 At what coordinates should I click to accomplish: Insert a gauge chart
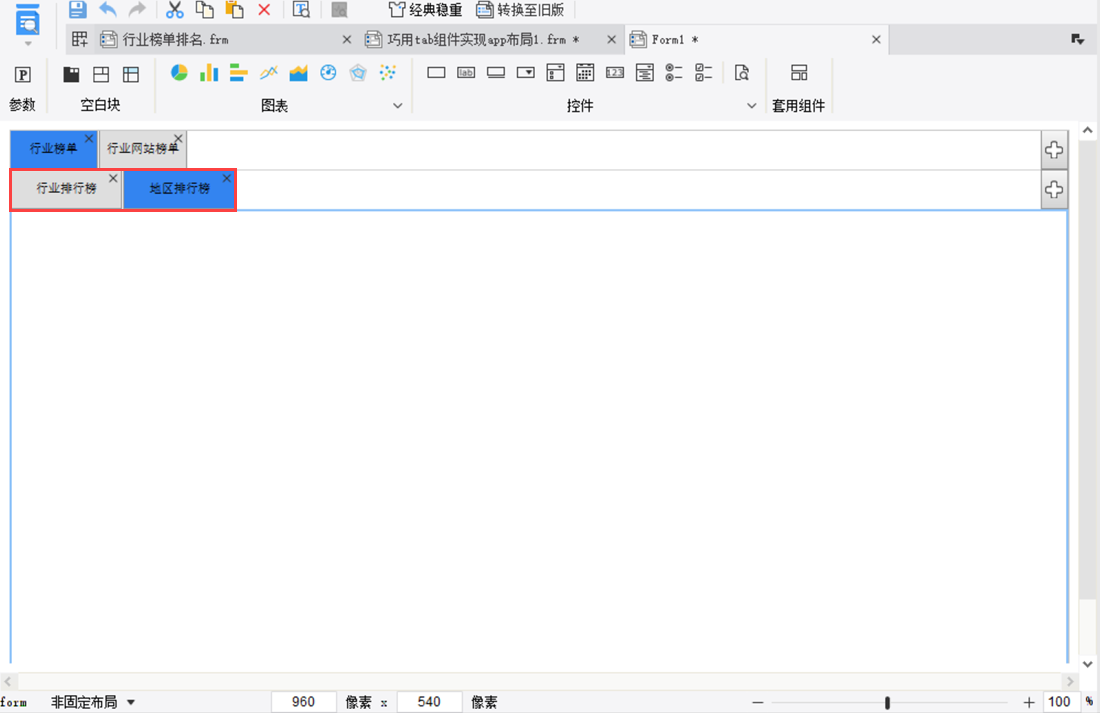pos(328,72)
